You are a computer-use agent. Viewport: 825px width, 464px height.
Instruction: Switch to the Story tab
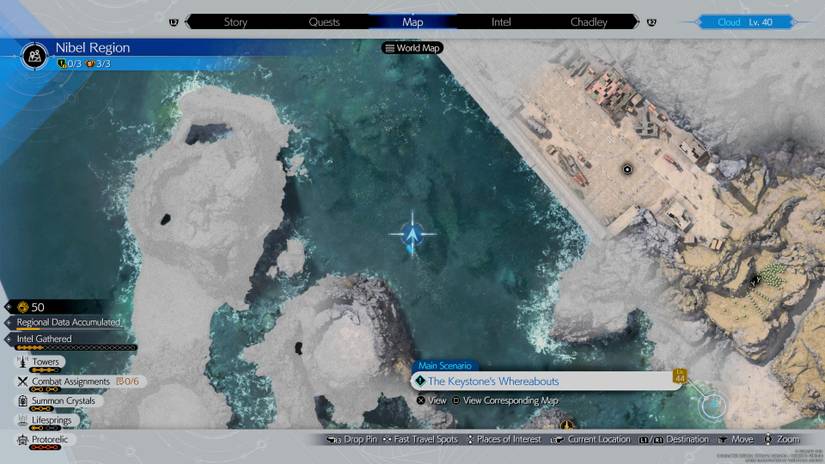(235, 21)
